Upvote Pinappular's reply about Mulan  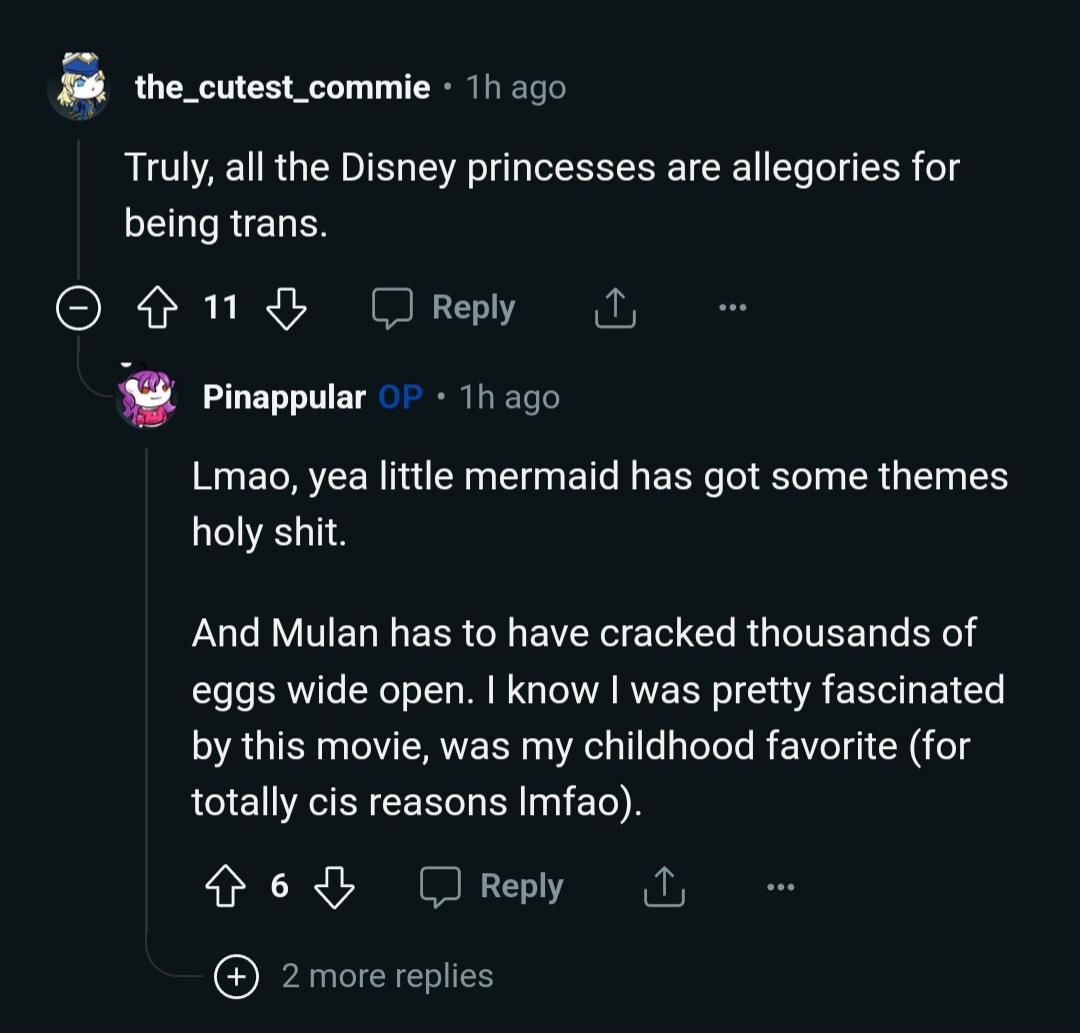225,886
